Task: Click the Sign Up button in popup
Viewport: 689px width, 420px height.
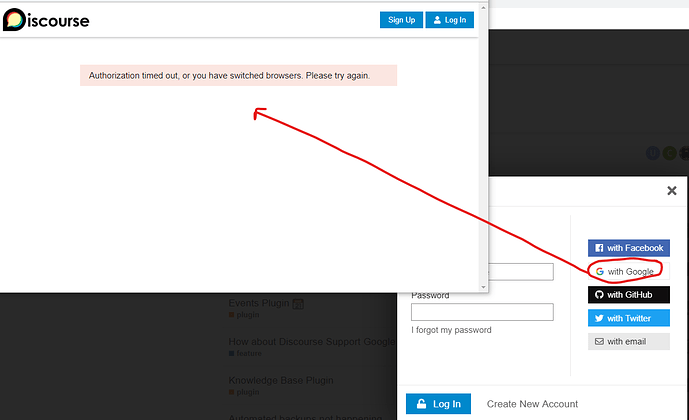Action: pos(401,20)
